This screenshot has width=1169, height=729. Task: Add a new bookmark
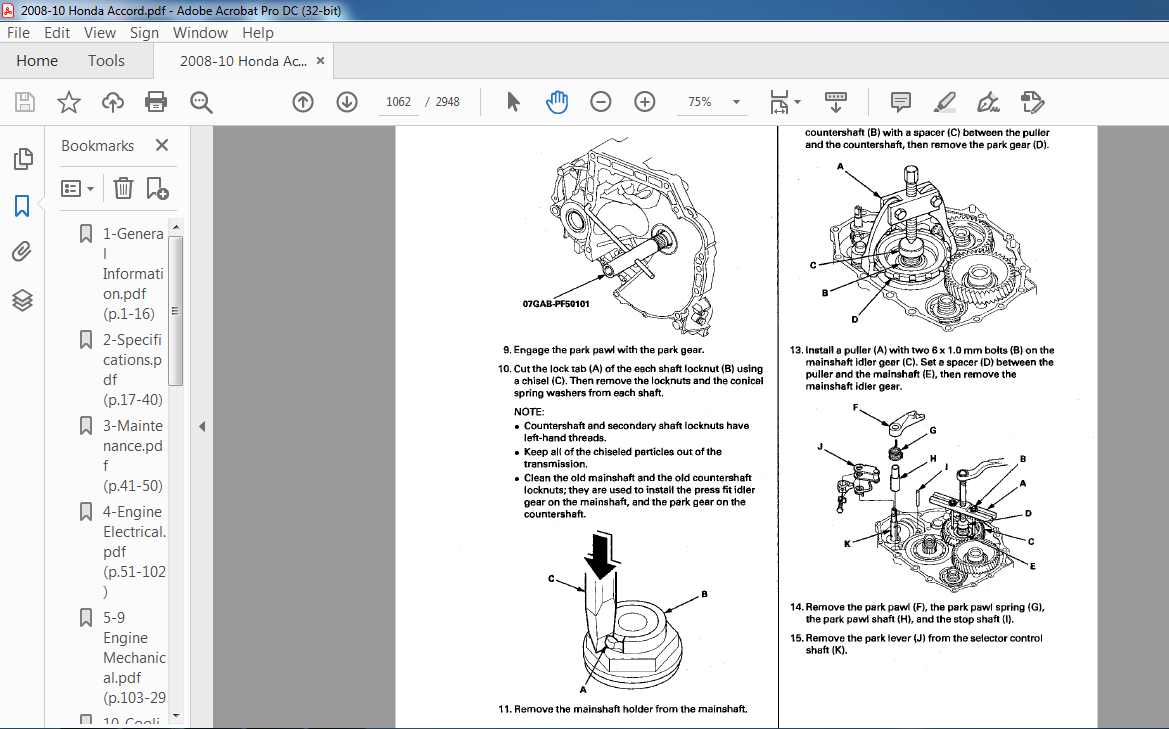click(157, 189)
